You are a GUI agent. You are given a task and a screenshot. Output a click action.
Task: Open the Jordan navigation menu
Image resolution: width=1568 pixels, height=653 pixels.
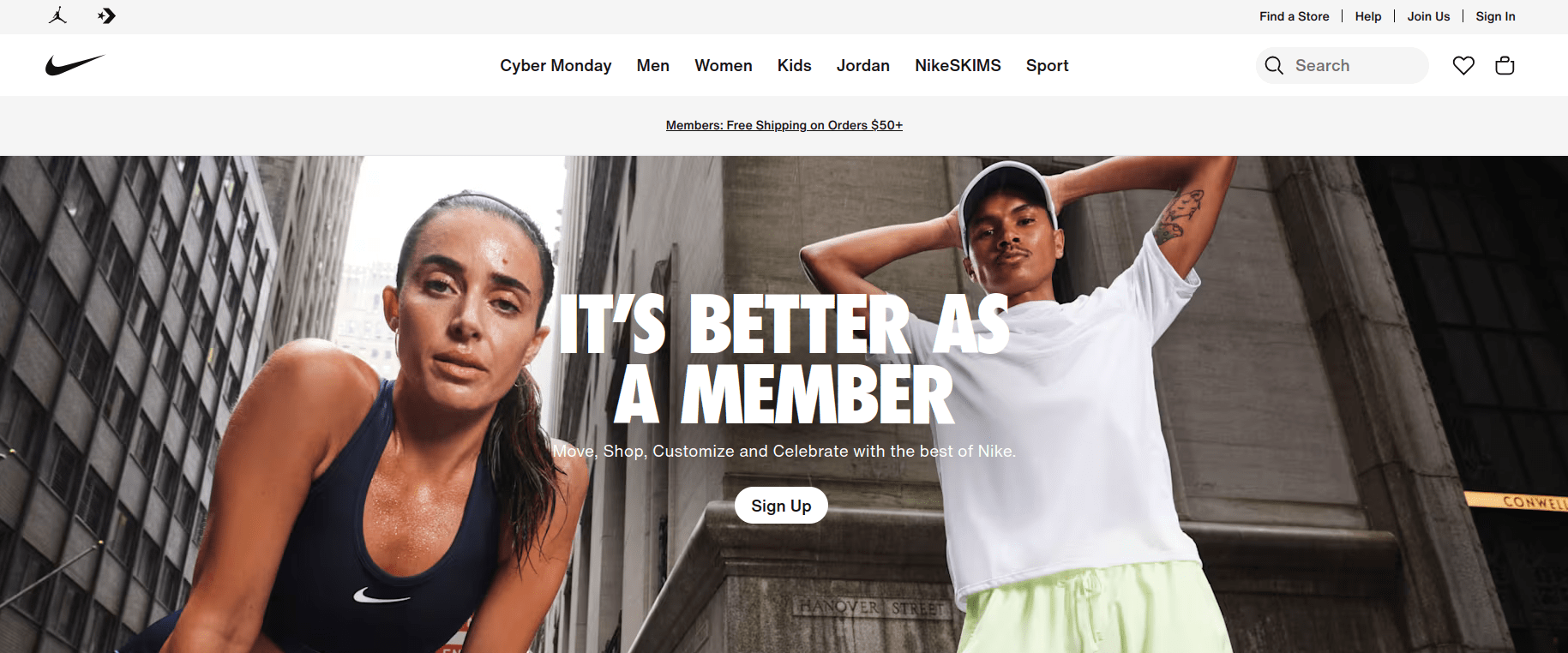click(x=862, y=65)
